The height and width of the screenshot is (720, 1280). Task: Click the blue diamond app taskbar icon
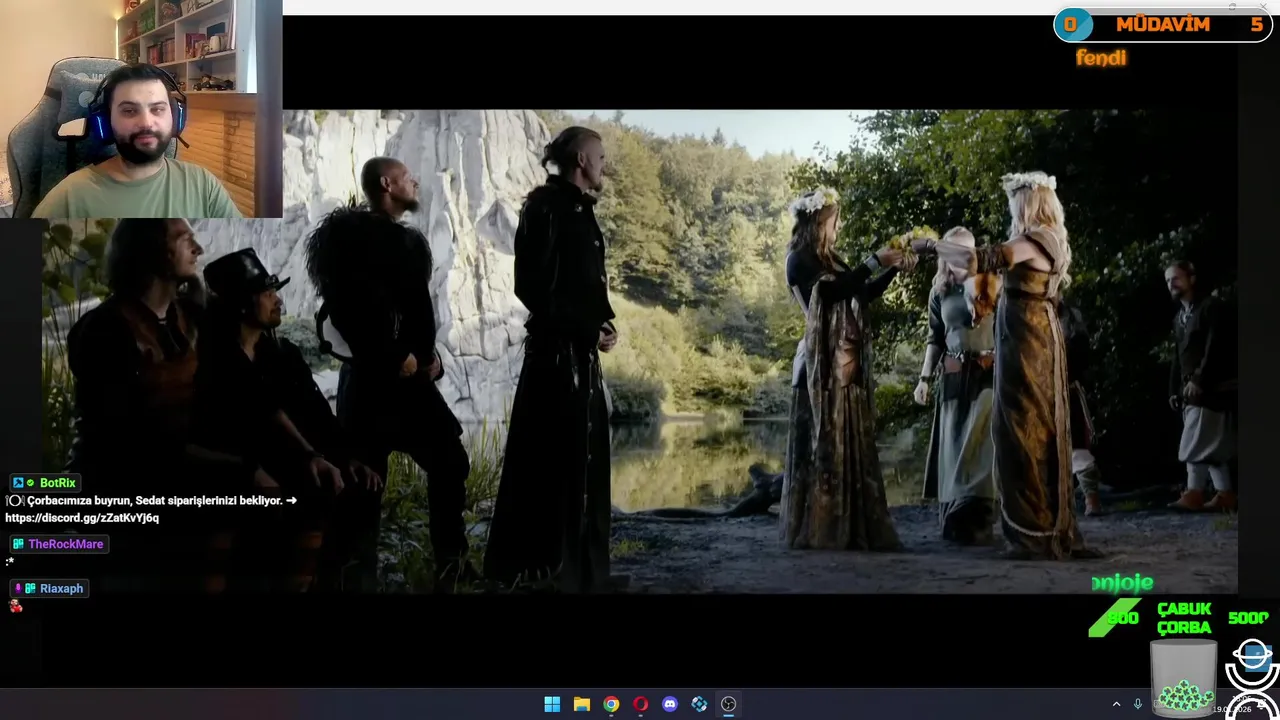click(699, 704)
